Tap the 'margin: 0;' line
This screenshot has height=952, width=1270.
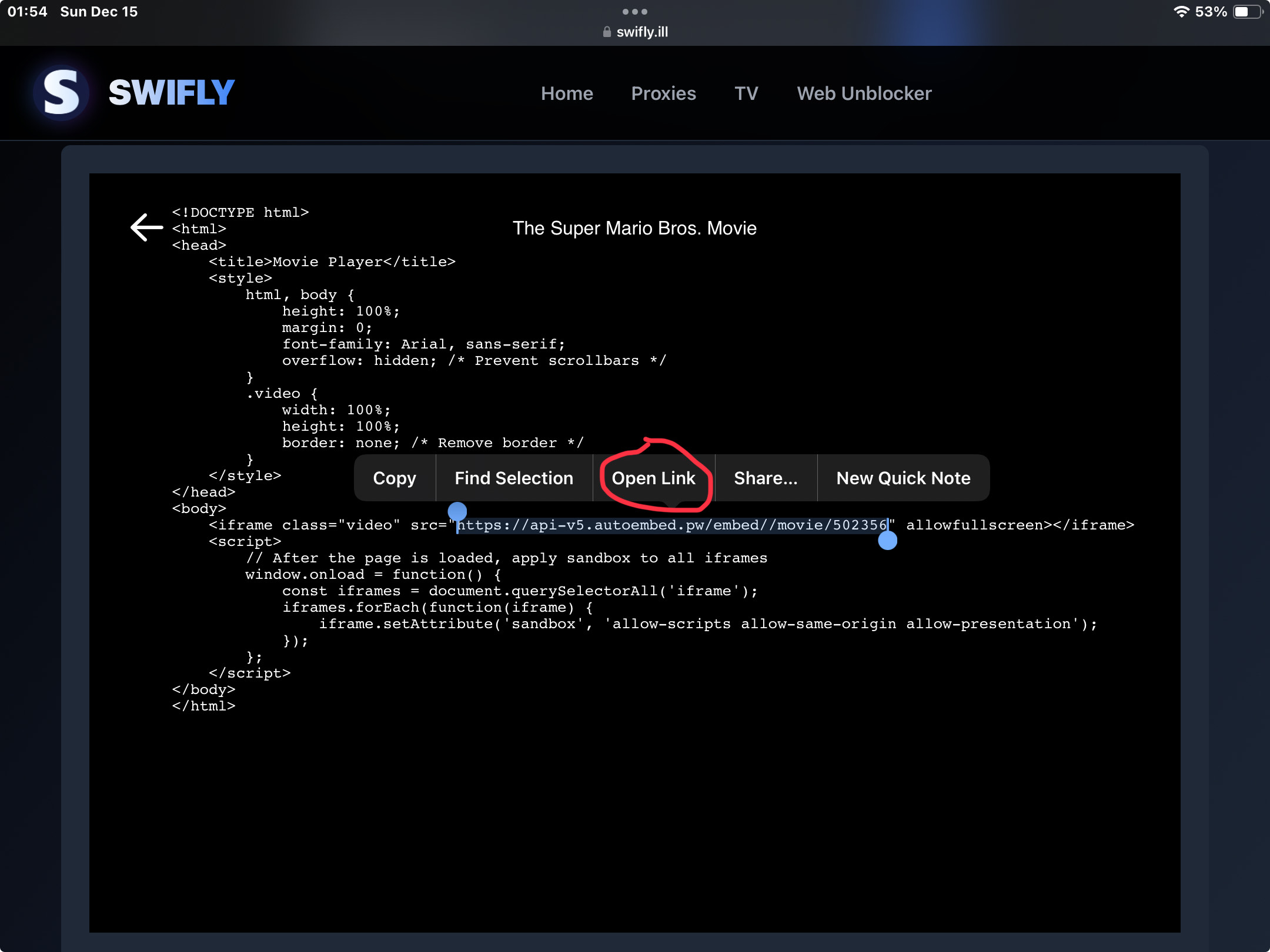tap(327, 327)
